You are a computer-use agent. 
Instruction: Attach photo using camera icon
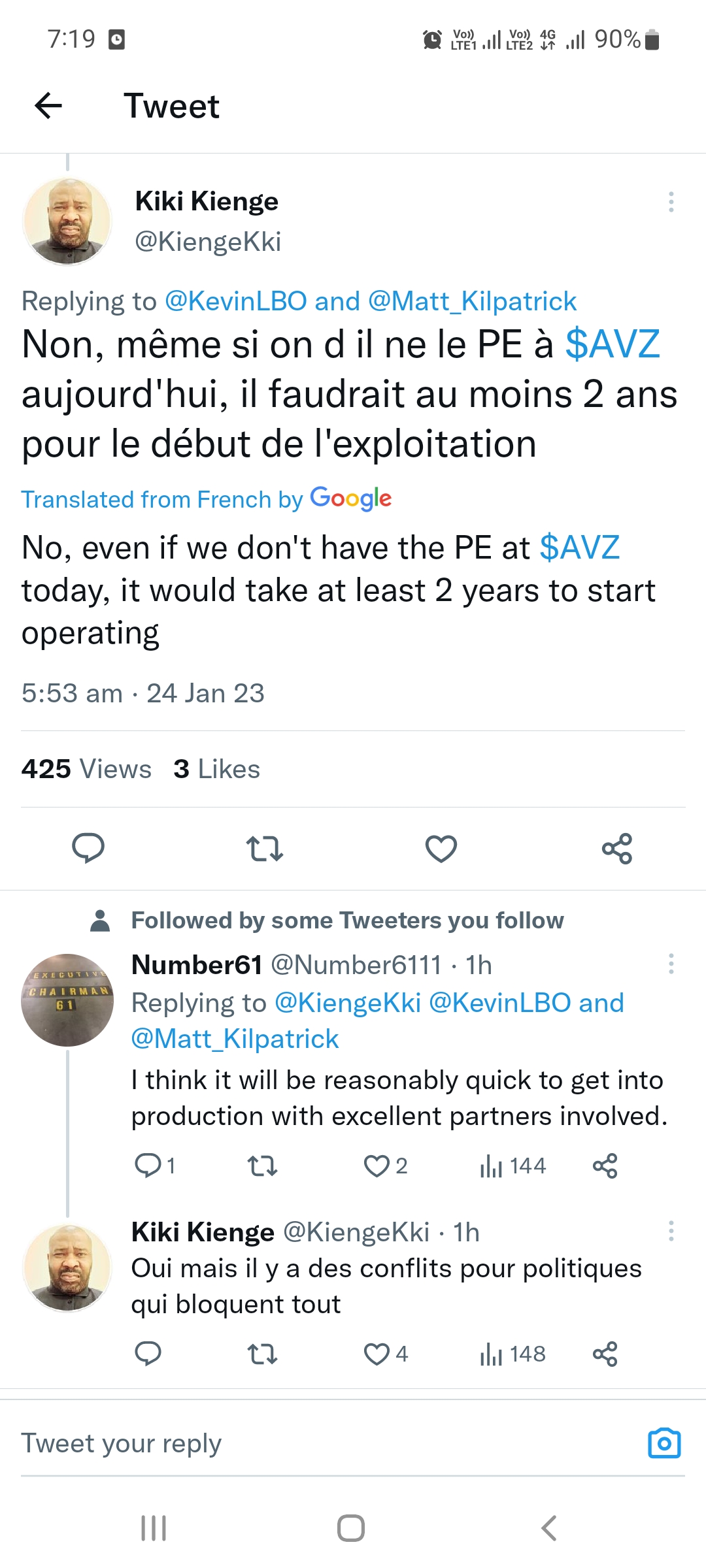pos(664,1443)
